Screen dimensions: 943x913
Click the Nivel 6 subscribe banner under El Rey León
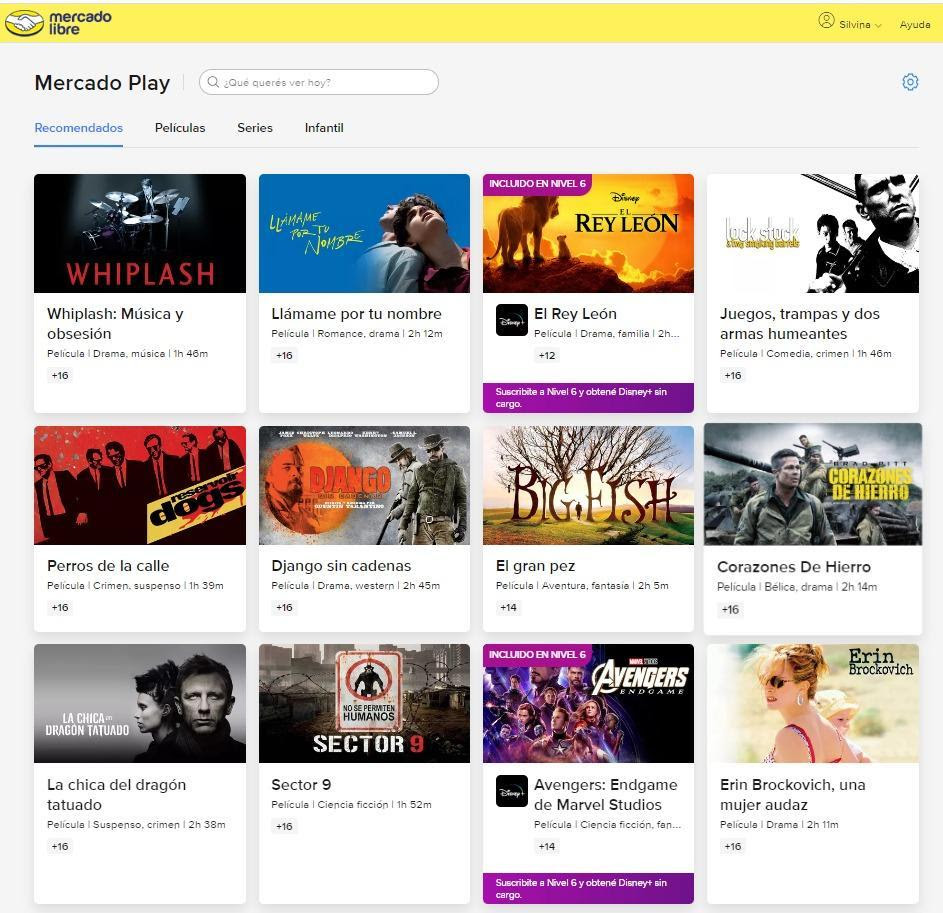[588, 398]
